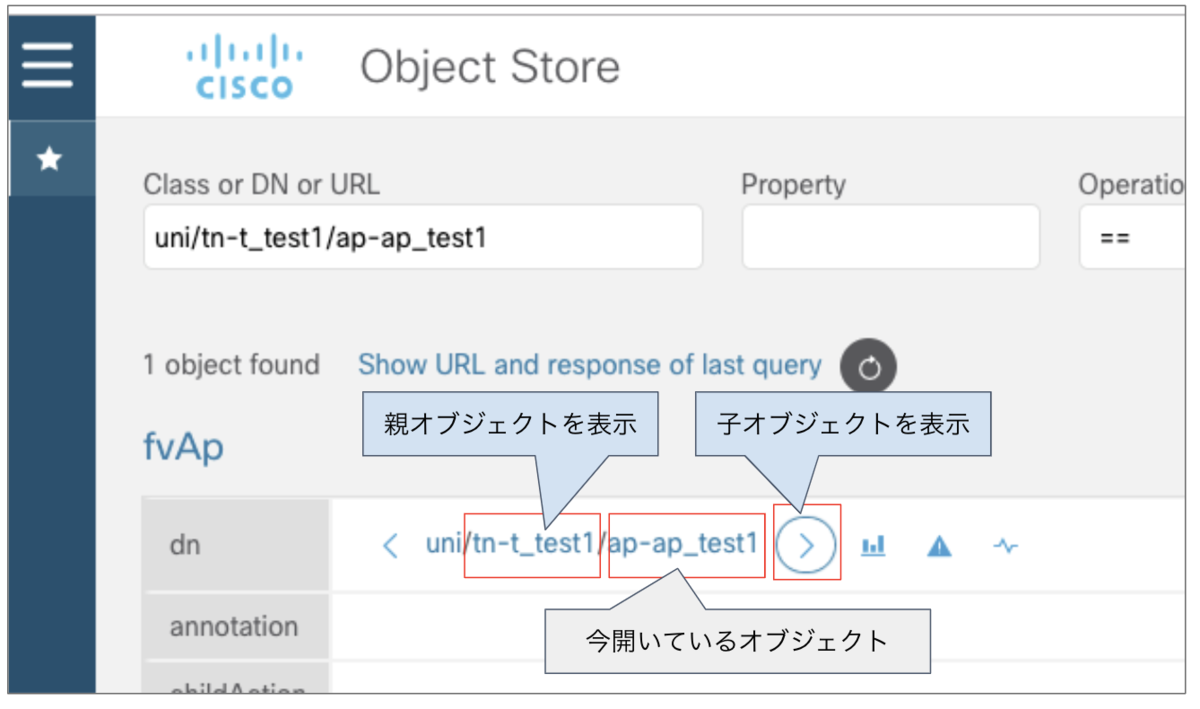Click the Property input field
Image resolution: width=1200 pixels, height=709 pixels.
[x=890, y=238]
